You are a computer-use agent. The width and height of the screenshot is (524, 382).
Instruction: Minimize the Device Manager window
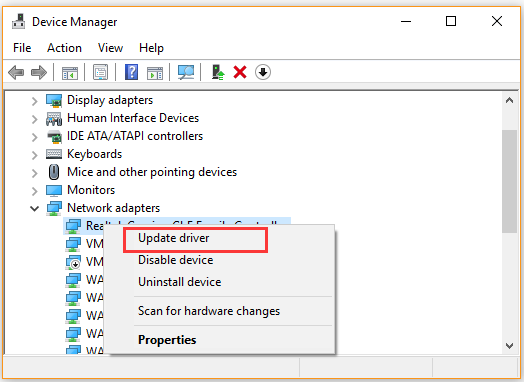pyautogui.click(x=406, y=21)
